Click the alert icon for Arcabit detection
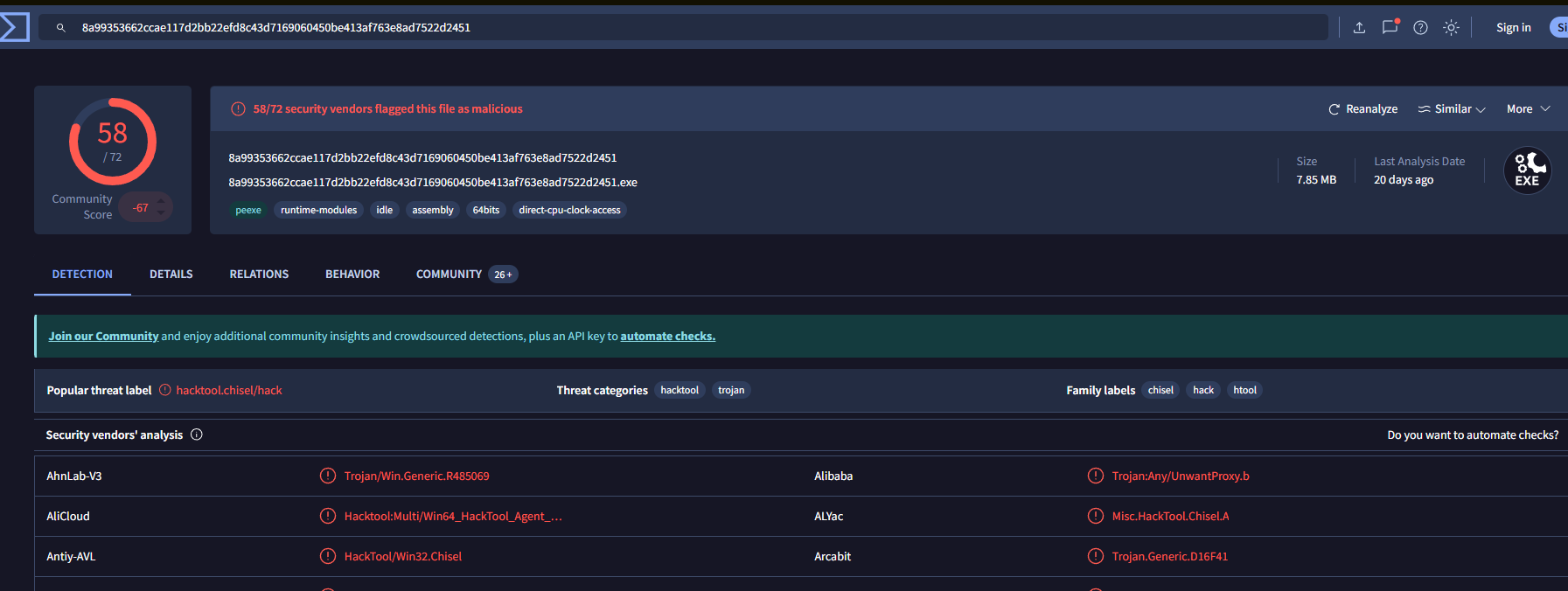 [1095, 556]
